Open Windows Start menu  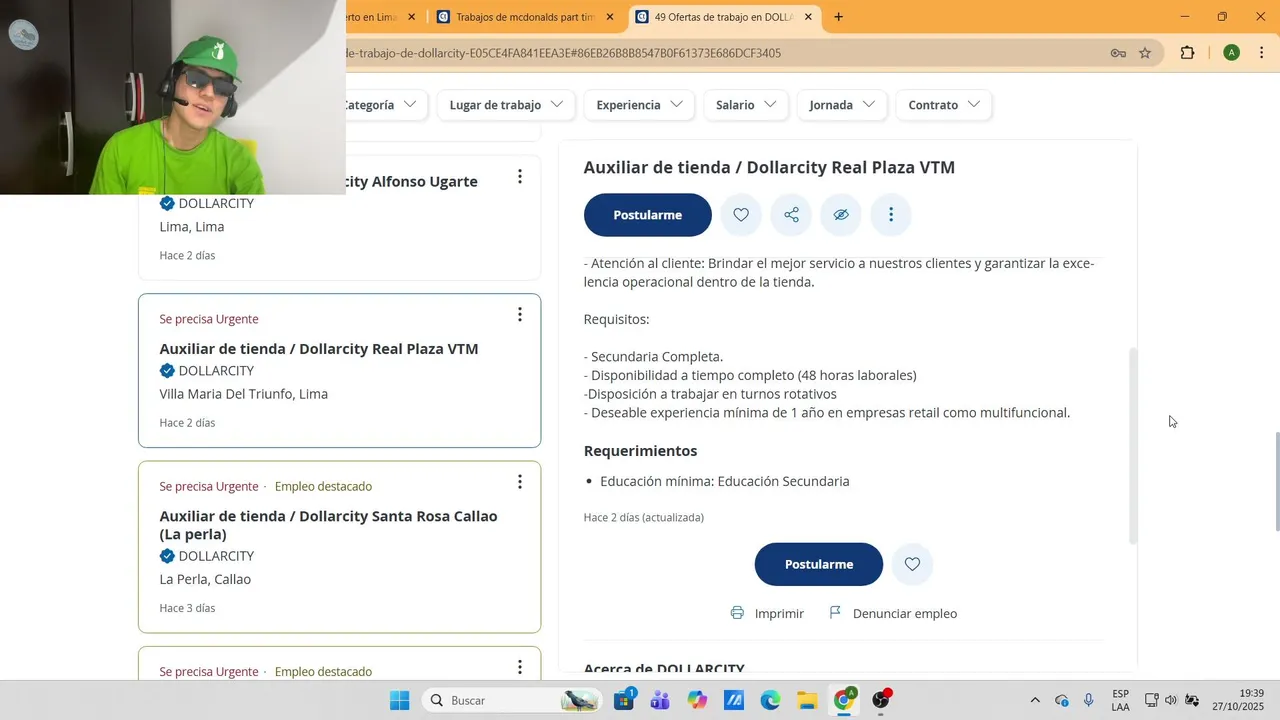[x=399, y=700]
